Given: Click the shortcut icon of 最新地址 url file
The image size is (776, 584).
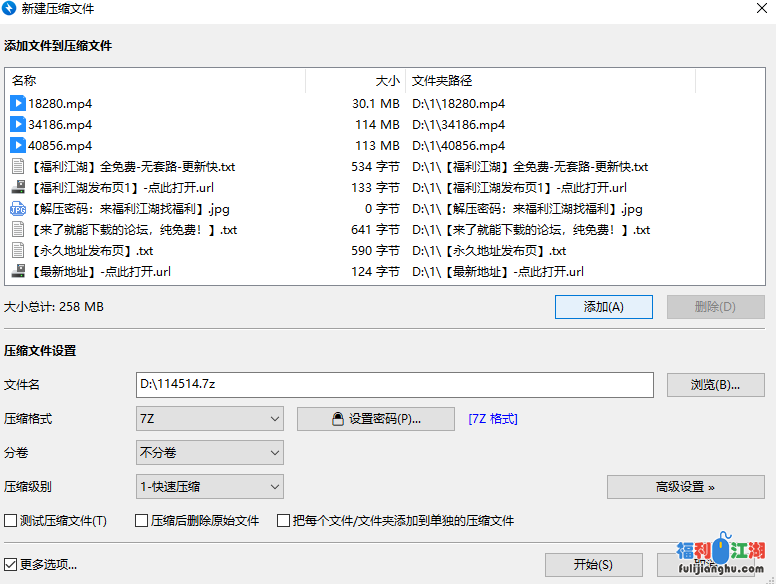Looking at the screenshot, I should point(18,271).
